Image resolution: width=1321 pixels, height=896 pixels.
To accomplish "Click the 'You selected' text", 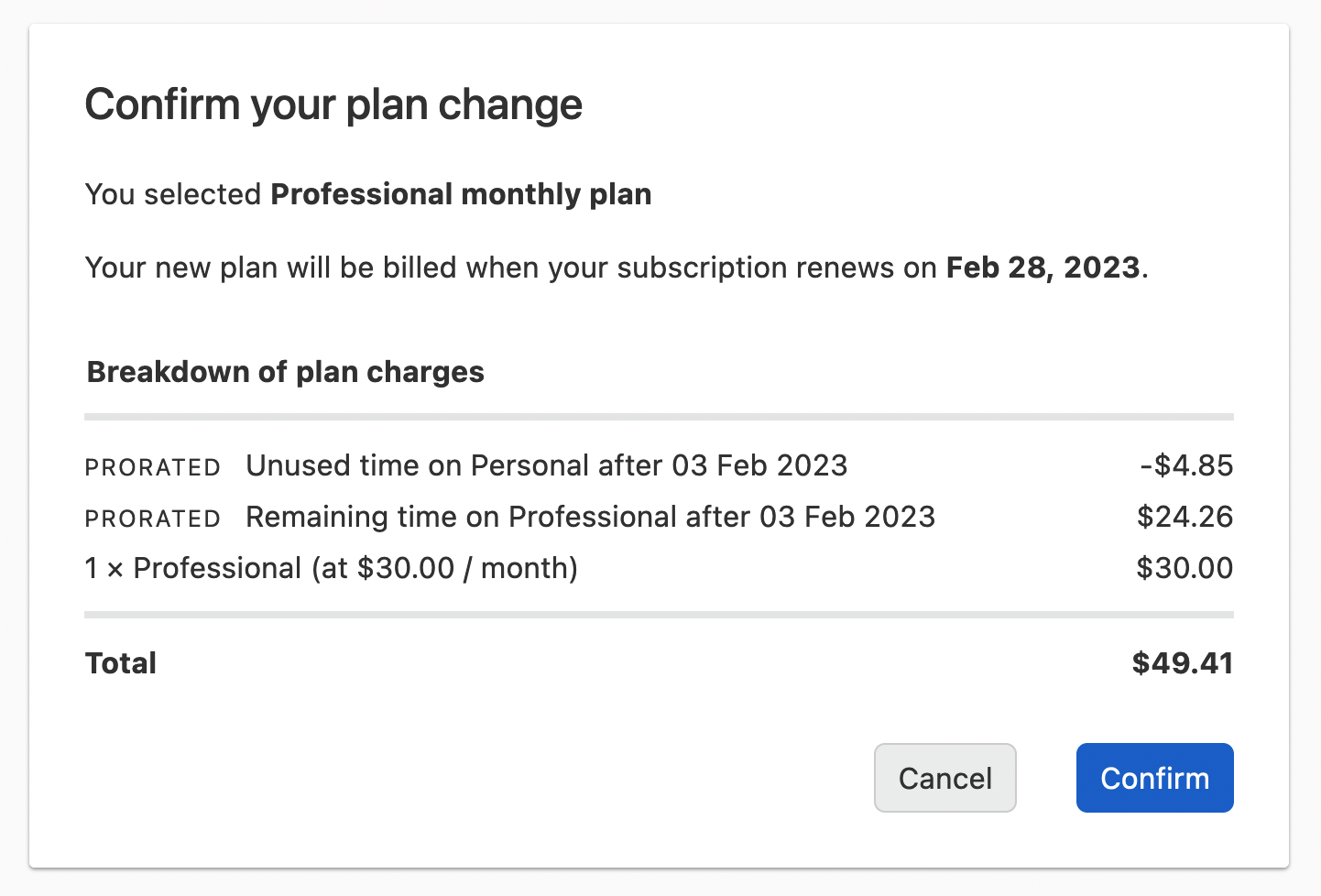I will point(173,194).
